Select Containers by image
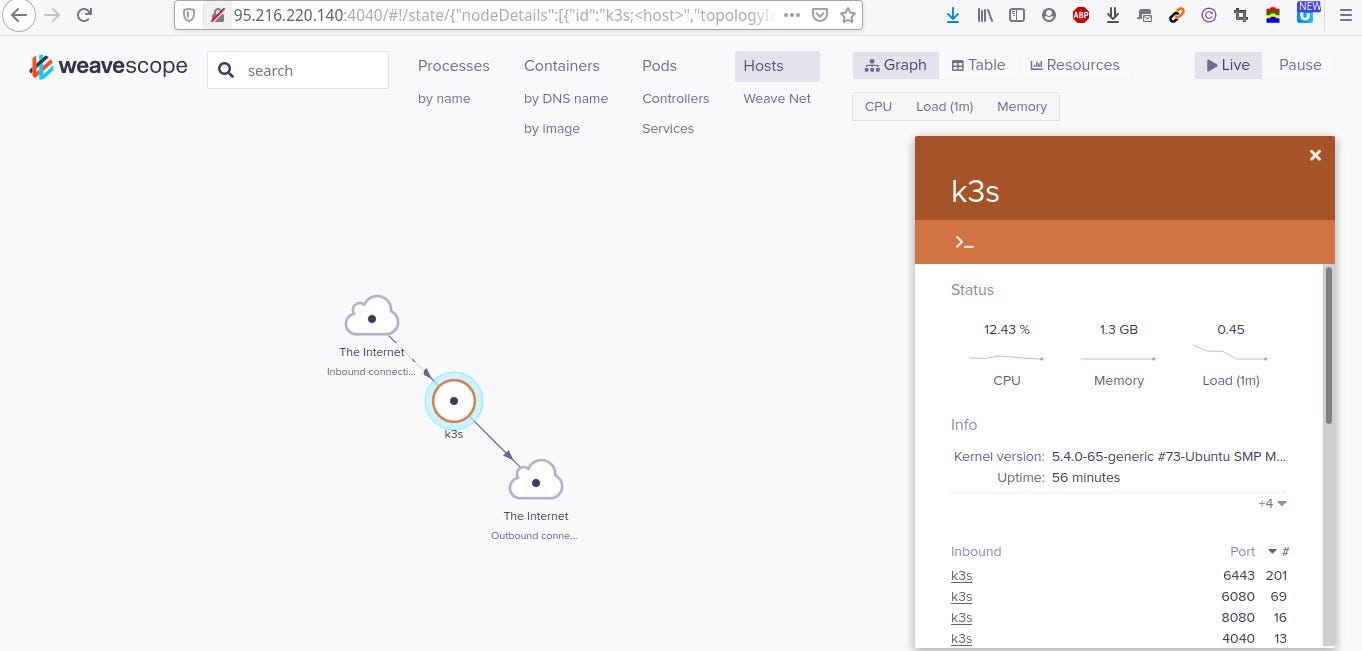The width and height of the screenshot is (1362, 651). coord(552,129)
